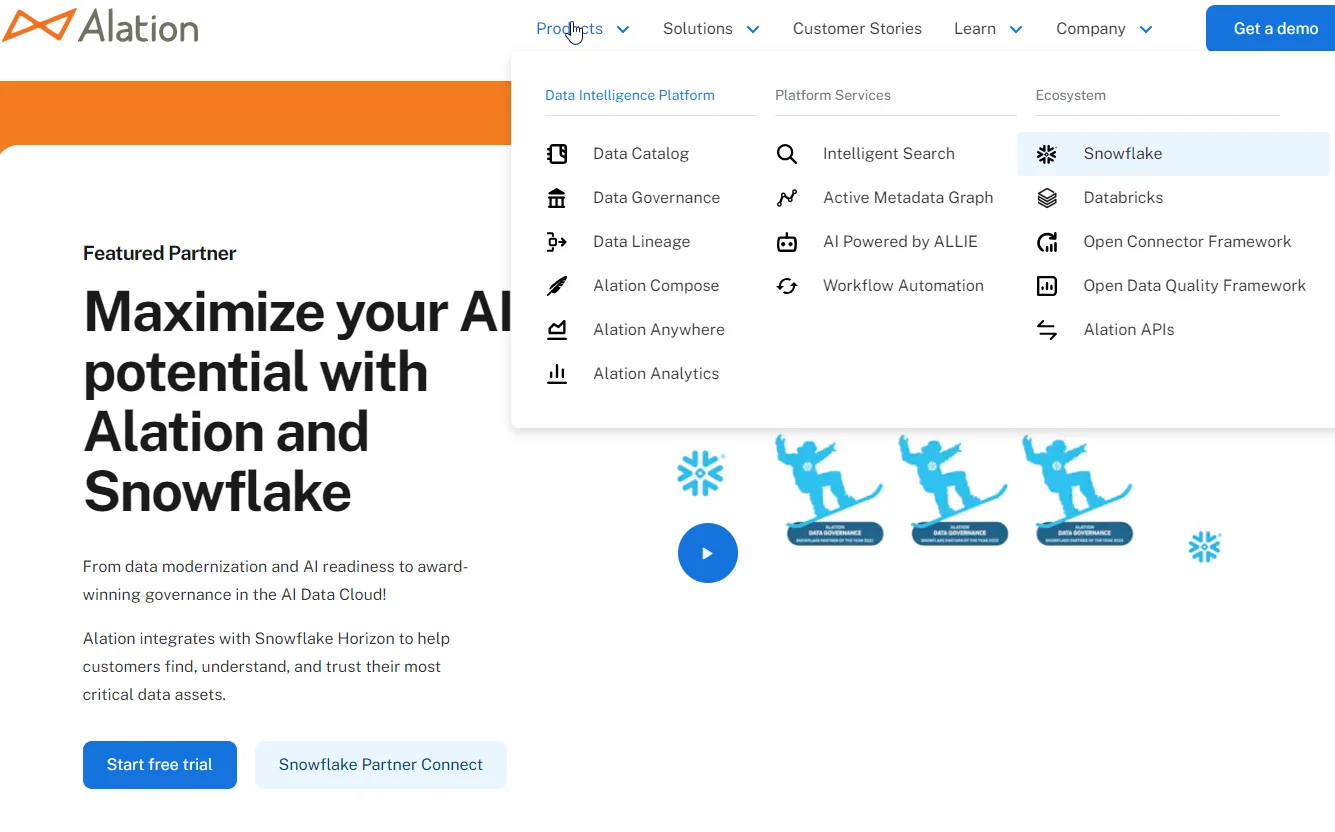Screen dimensions: 1335x832
Task: Click Start free trial button
Action: (x=160, y=765)
